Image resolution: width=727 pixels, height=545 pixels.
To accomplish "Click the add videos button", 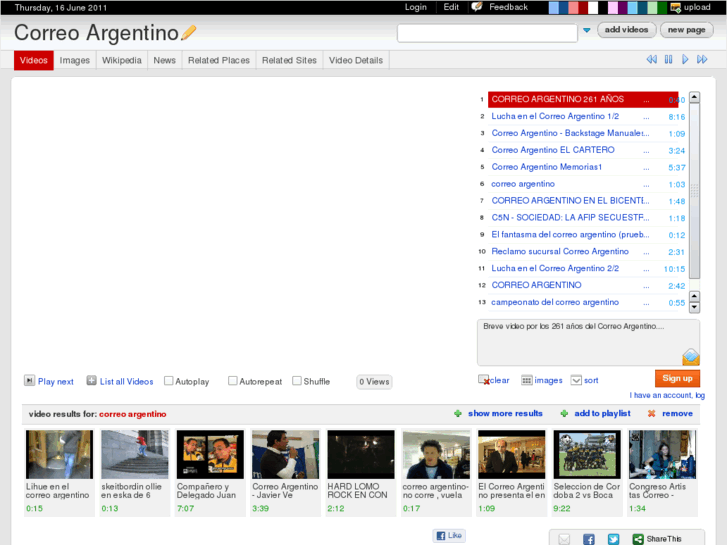I will [x=626, y=30].
